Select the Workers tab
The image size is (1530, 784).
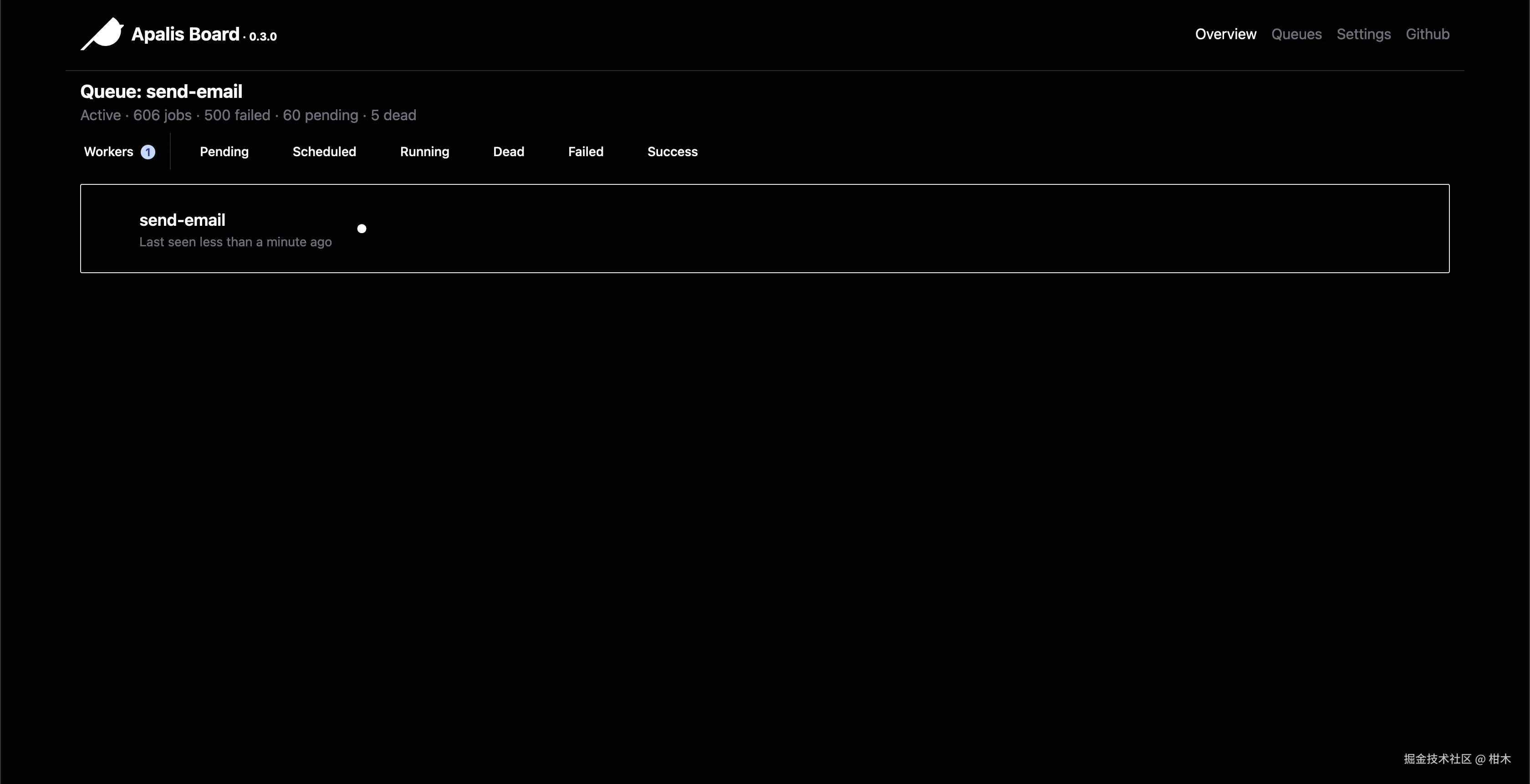[109, 152]
